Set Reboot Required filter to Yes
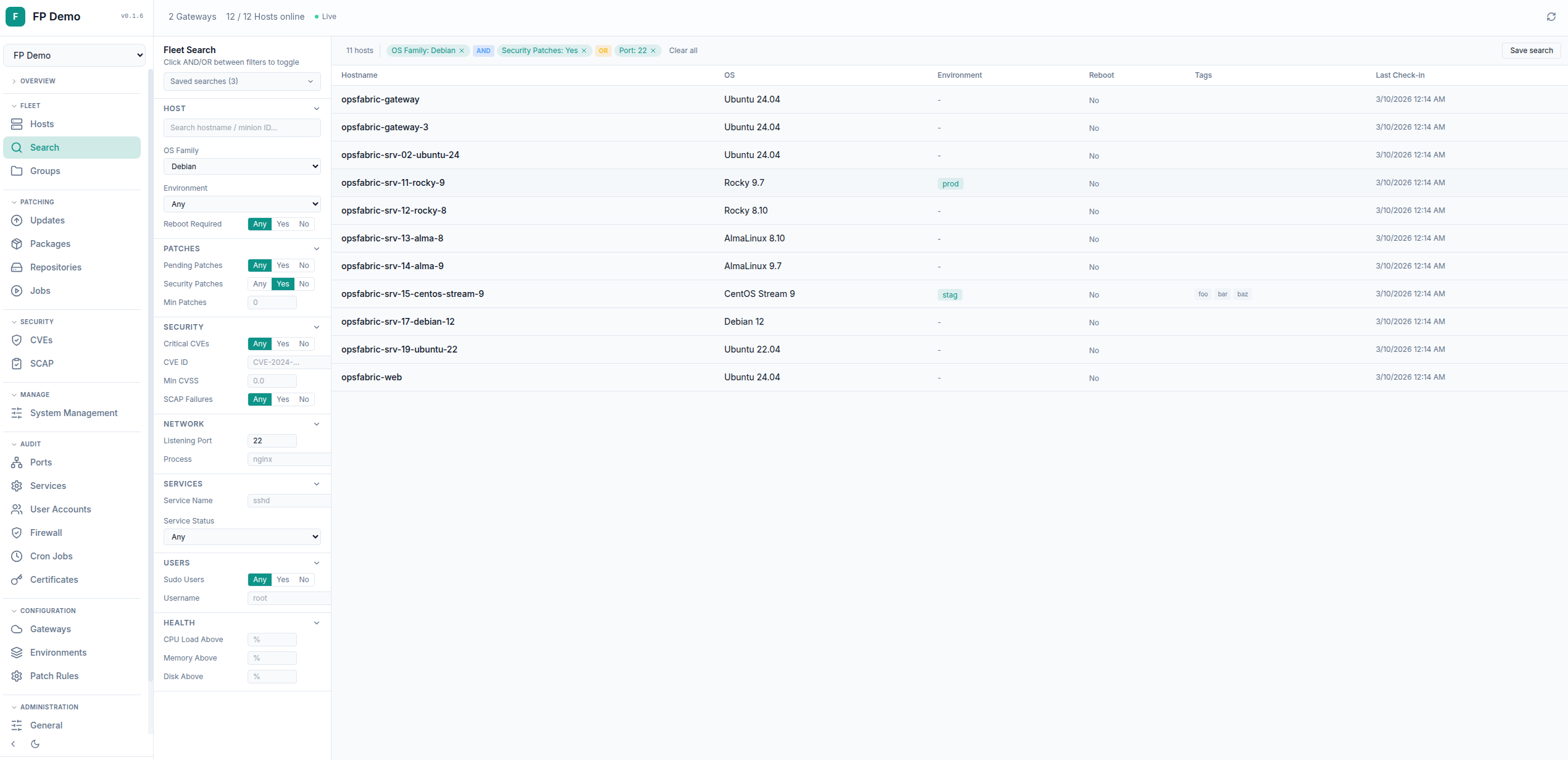The image size is (1568, 760). 283,223
